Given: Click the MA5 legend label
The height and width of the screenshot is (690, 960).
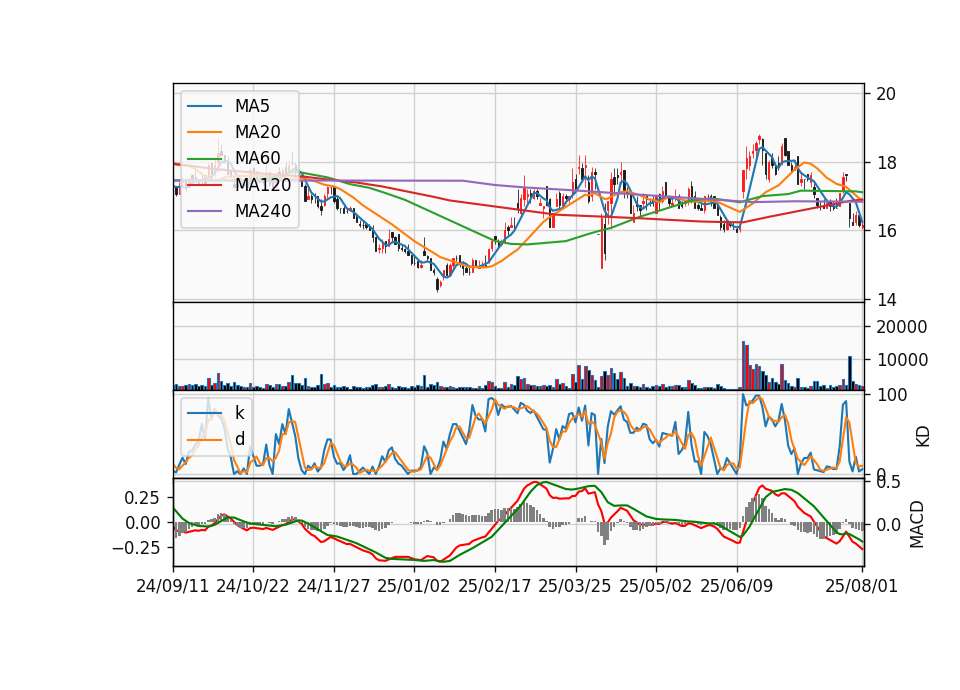Looking at the screenshot, I should tap(252, 106).
